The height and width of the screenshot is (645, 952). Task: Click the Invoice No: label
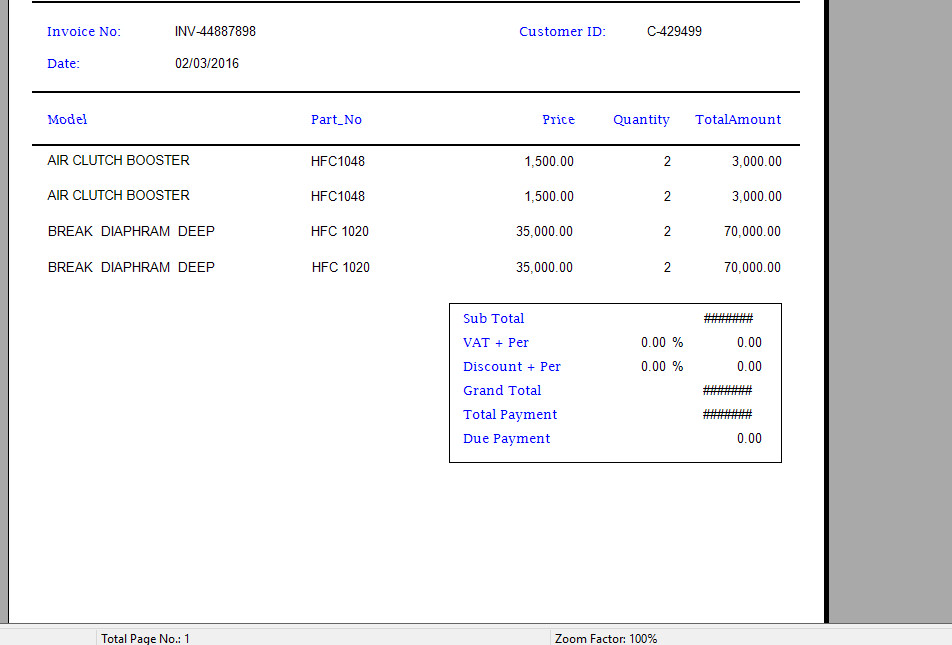point(84,32)
